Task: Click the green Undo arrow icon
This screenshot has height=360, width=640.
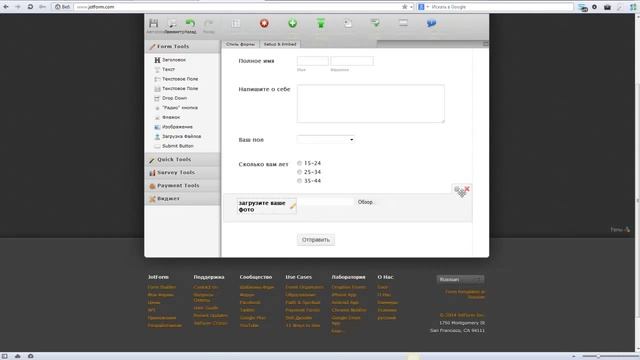Action: coord(190,23)
